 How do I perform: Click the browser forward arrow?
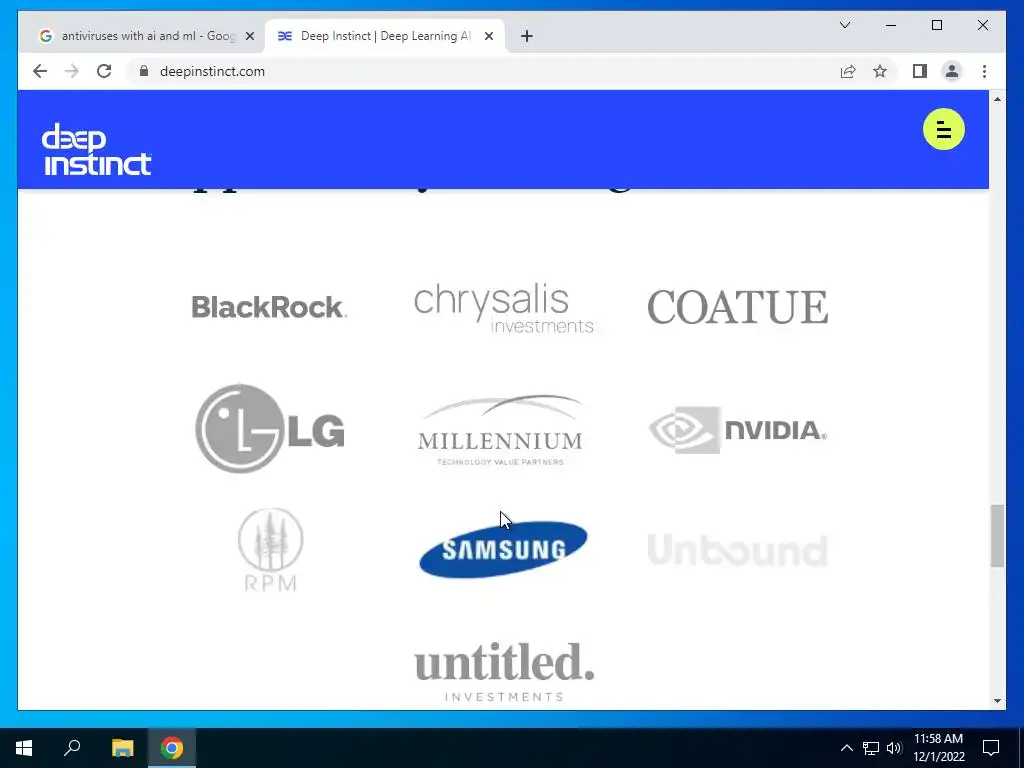point(72,71)
